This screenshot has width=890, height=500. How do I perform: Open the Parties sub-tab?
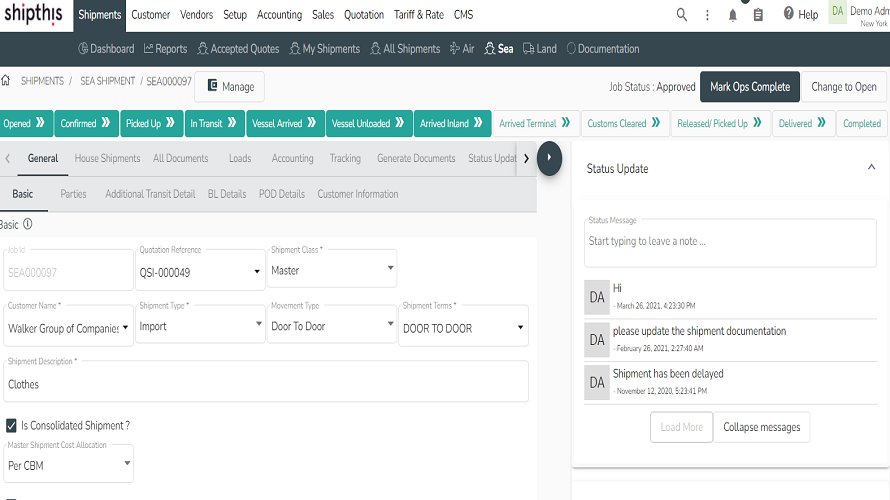(x=73, y=194)
